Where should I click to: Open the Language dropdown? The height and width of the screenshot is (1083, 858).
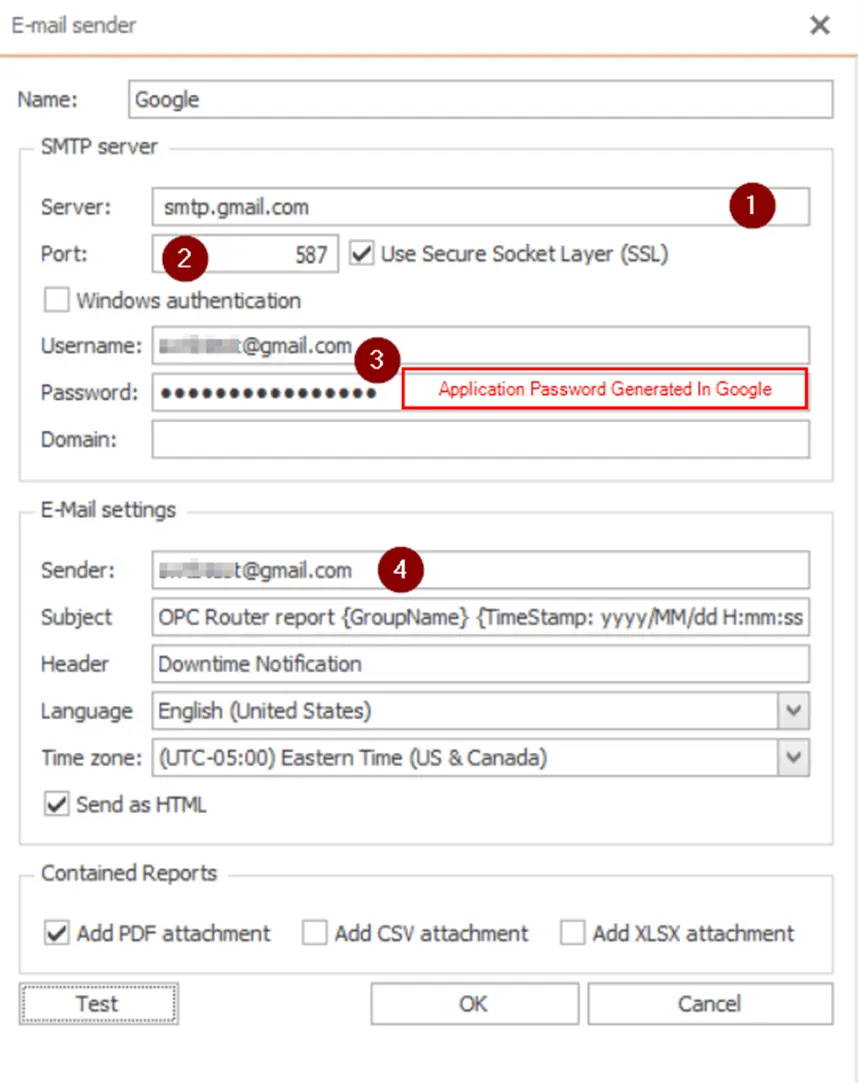(793, 711)
